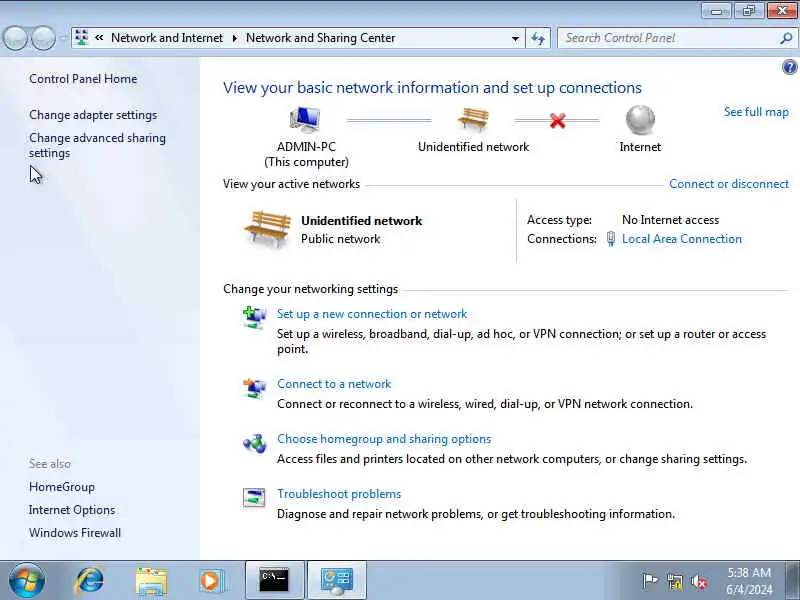This screenshot has height=600, width=800.
Task: Click the Troubleshoot problems icon
Action: (x=254, y=498)
